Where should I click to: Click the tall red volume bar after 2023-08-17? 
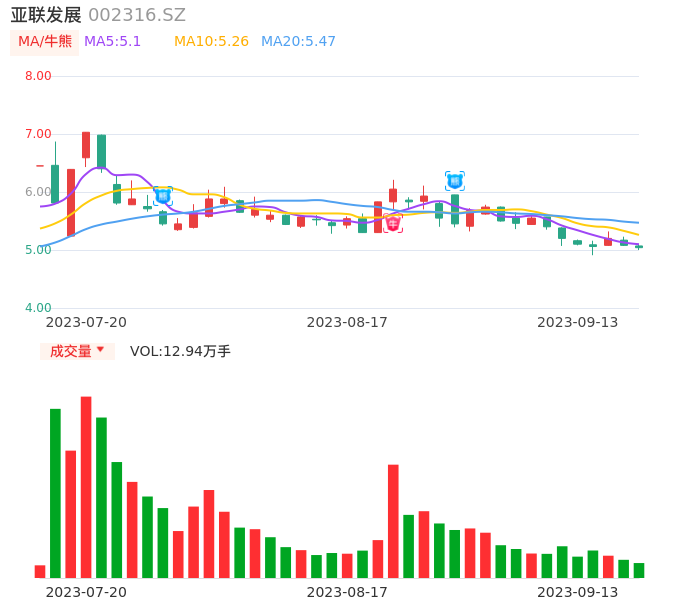click(393, 522)
